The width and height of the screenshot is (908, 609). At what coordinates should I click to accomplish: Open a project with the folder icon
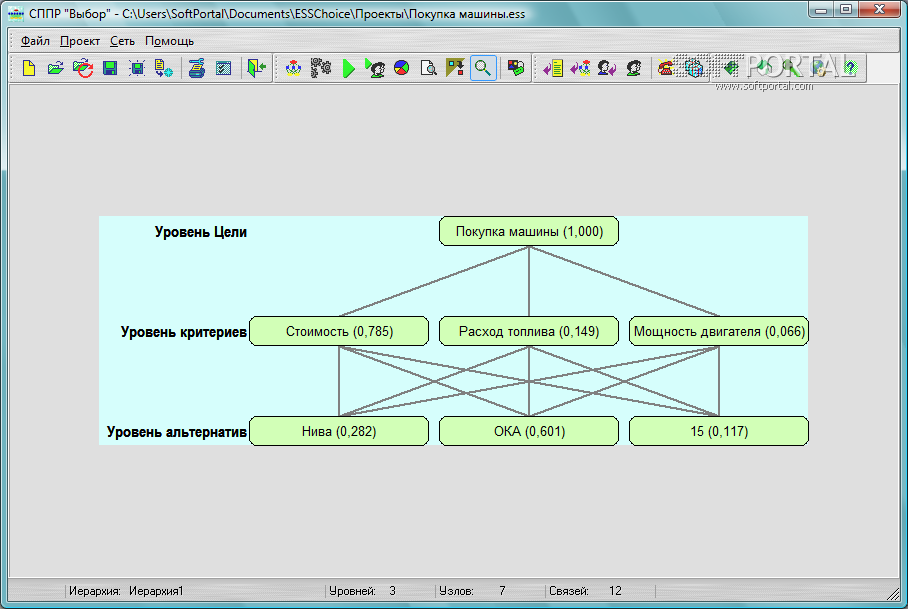click(55, 68)
